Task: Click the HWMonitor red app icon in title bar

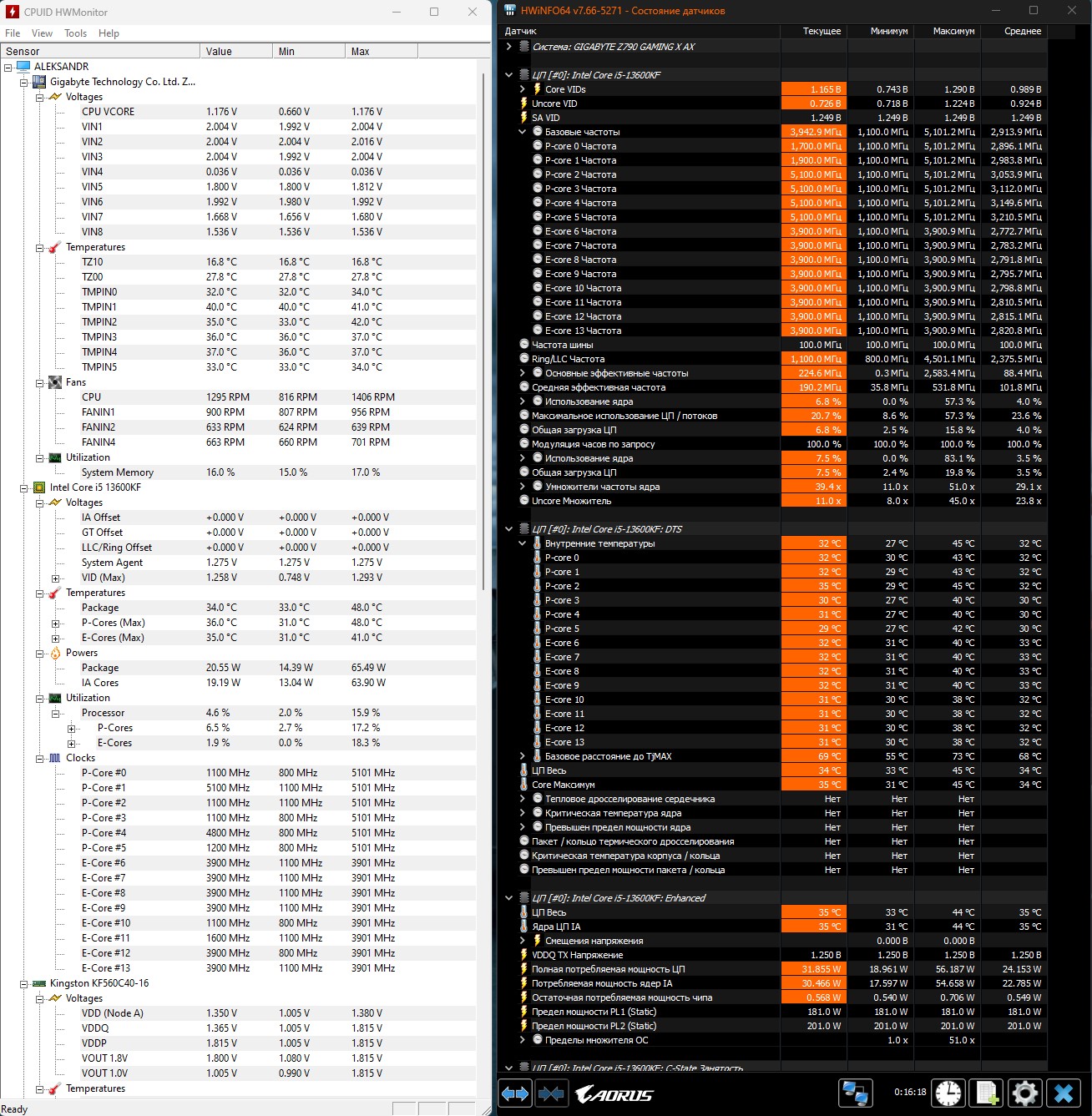Action: (12, 12)
